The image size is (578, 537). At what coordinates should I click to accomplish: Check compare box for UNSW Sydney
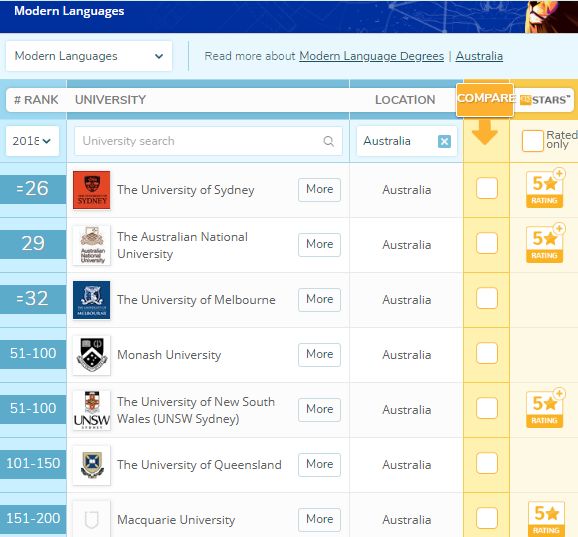pyautogui.click(x=487, y=408)
